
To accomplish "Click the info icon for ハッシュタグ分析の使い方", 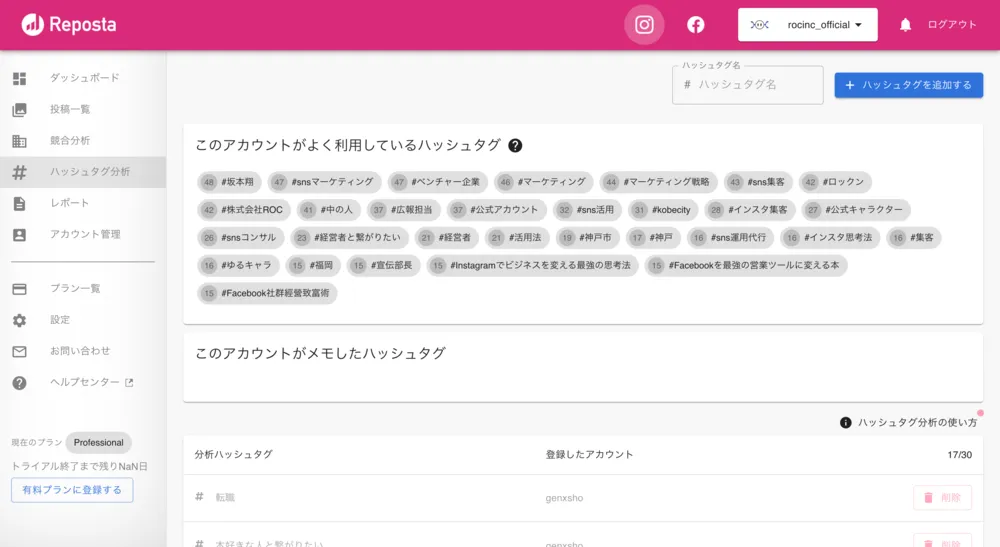I will 846,423.
